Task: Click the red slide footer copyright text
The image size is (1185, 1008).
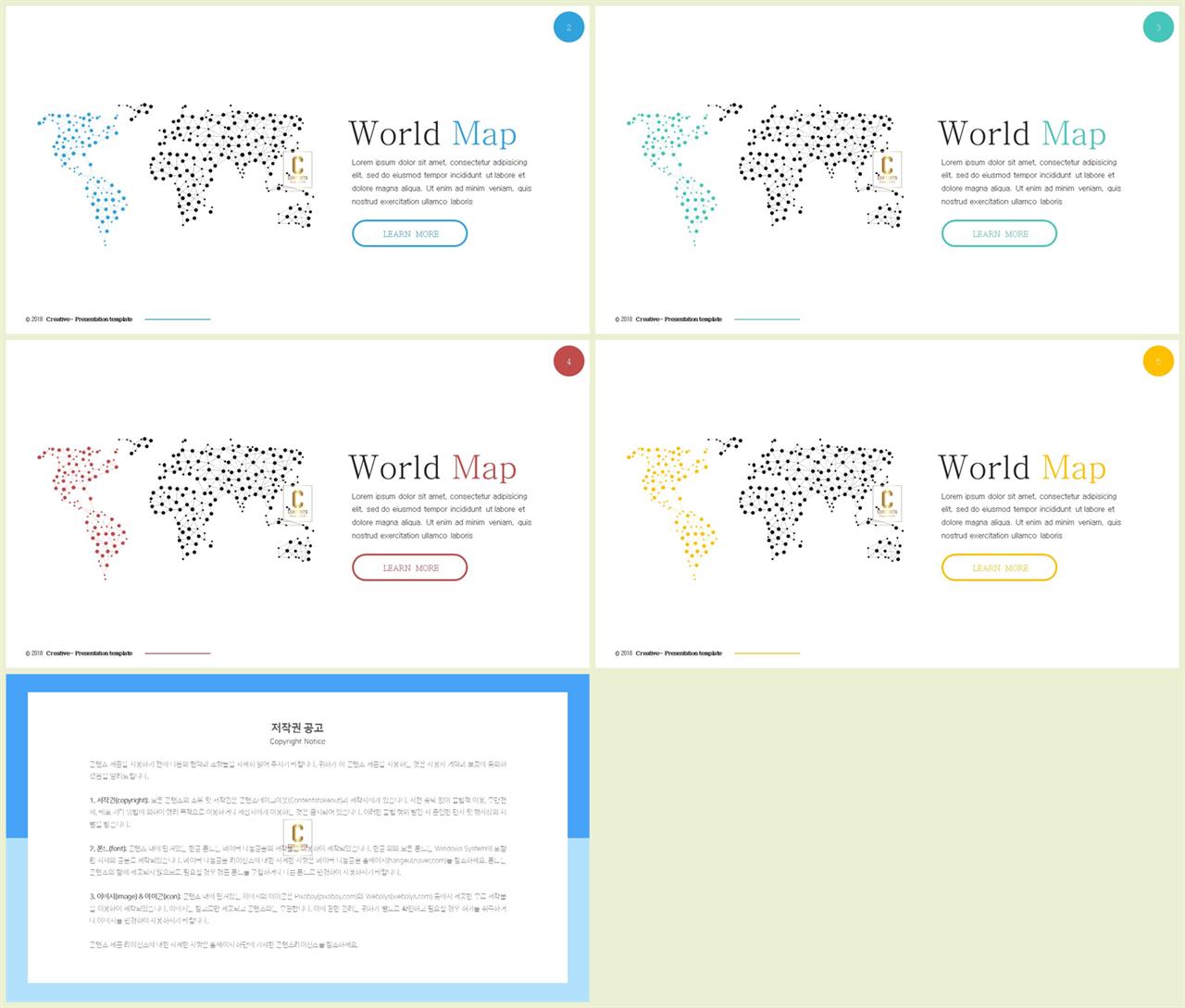Action: tap(79, 653)
